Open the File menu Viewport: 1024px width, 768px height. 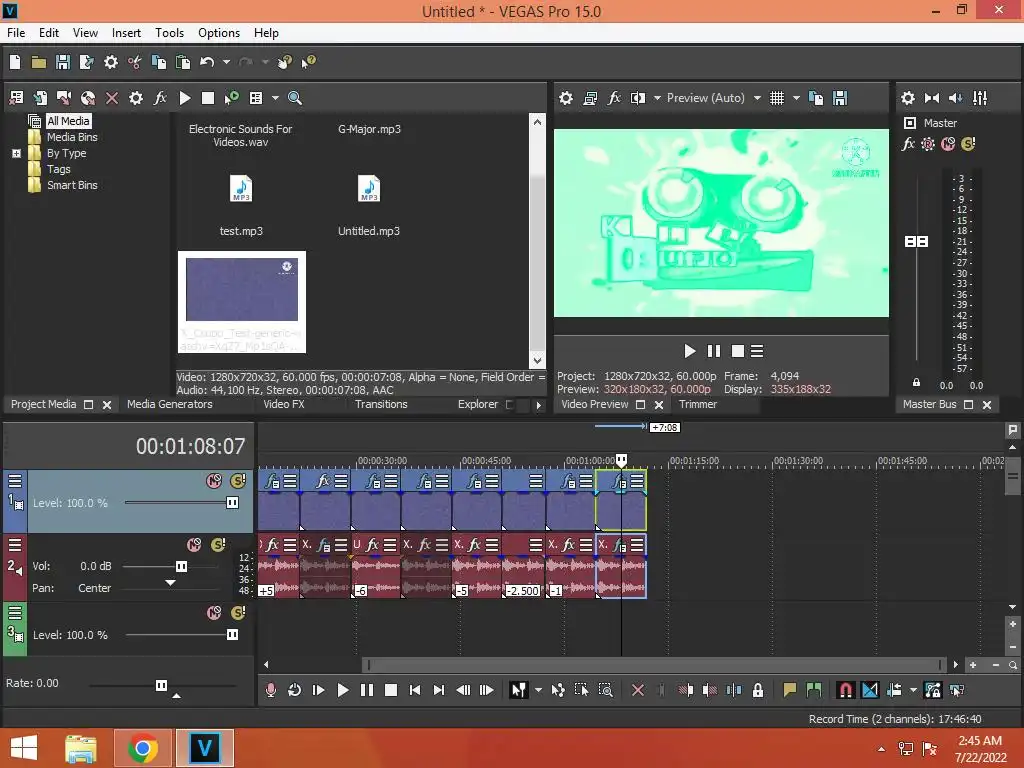pyautogui.click(x=16, y=33)
